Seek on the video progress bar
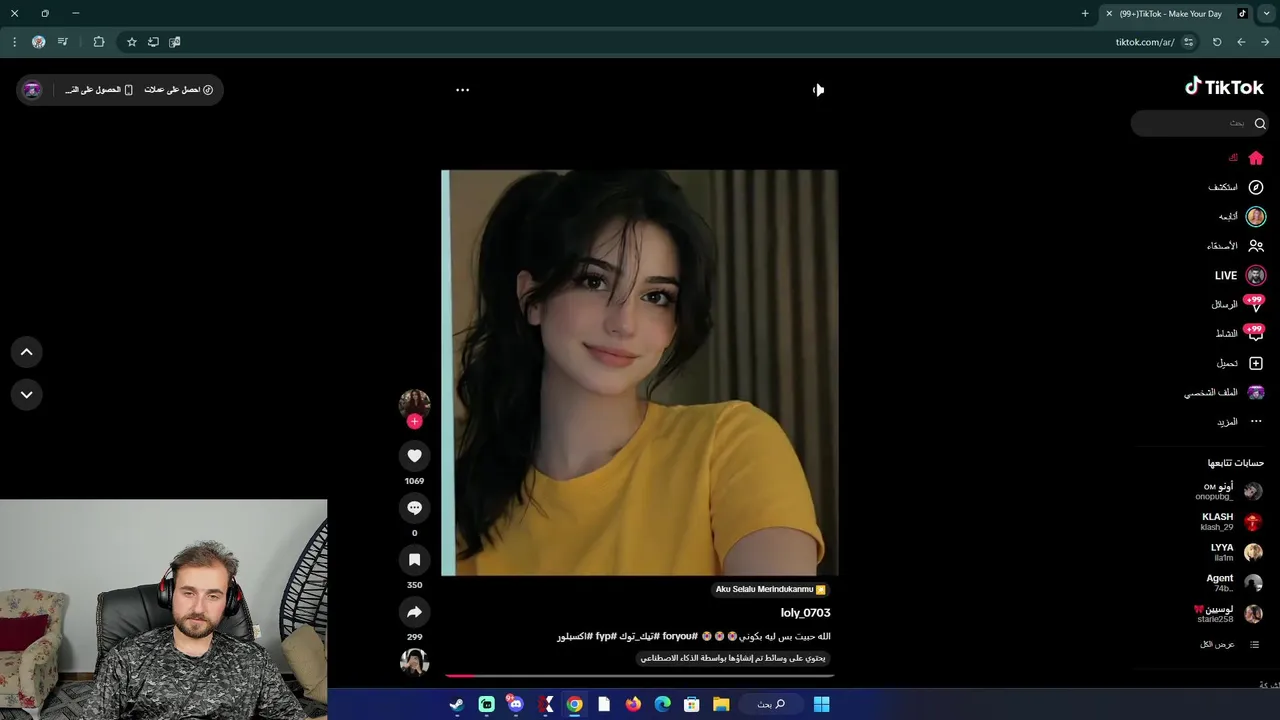Viewport: 1280px width, 720px height. pos(639,676)
